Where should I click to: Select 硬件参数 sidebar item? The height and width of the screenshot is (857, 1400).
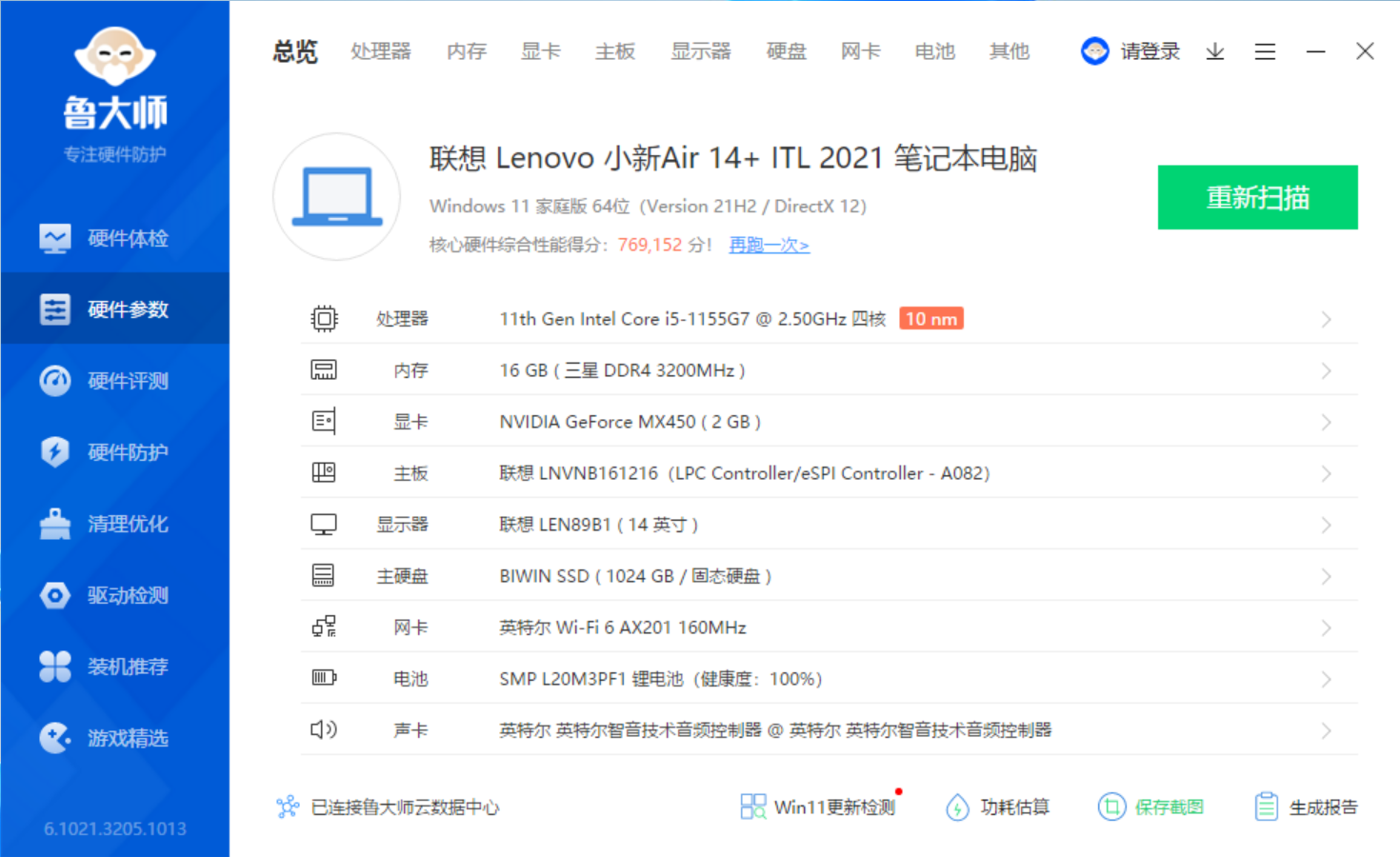click(x=114, y=309)
